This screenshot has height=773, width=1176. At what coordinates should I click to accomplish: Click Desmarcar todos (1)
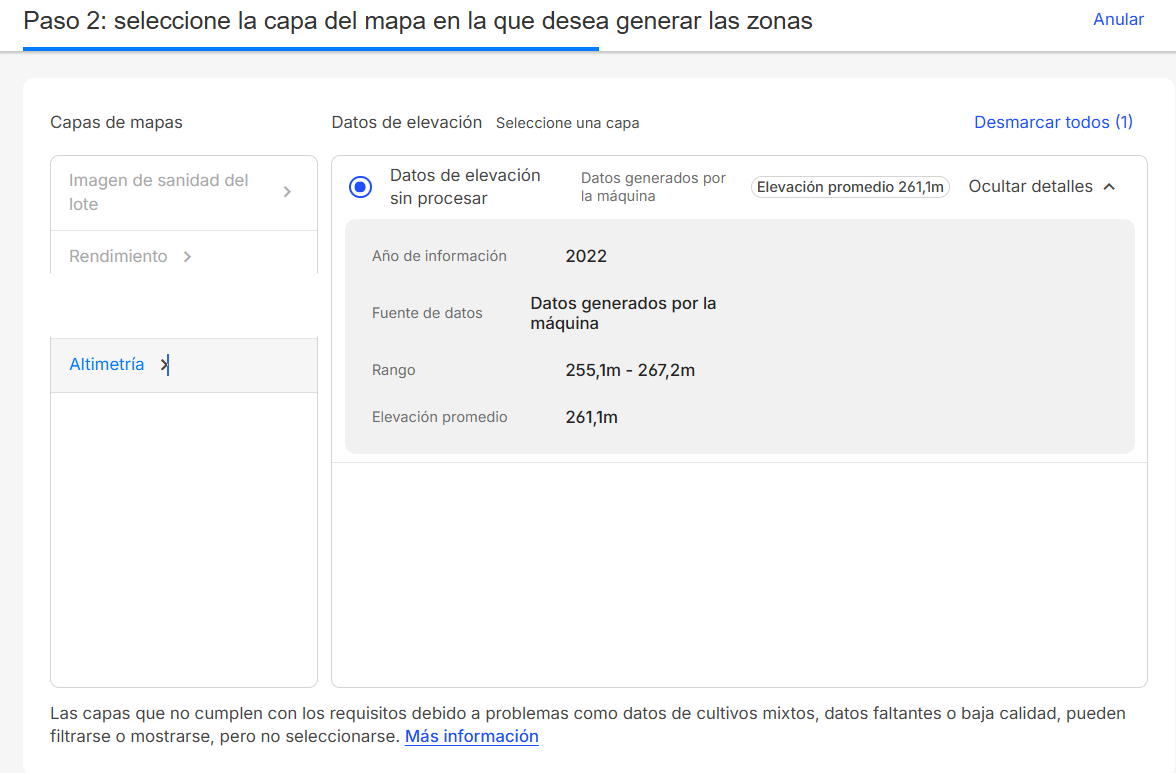pos(1053,122)
